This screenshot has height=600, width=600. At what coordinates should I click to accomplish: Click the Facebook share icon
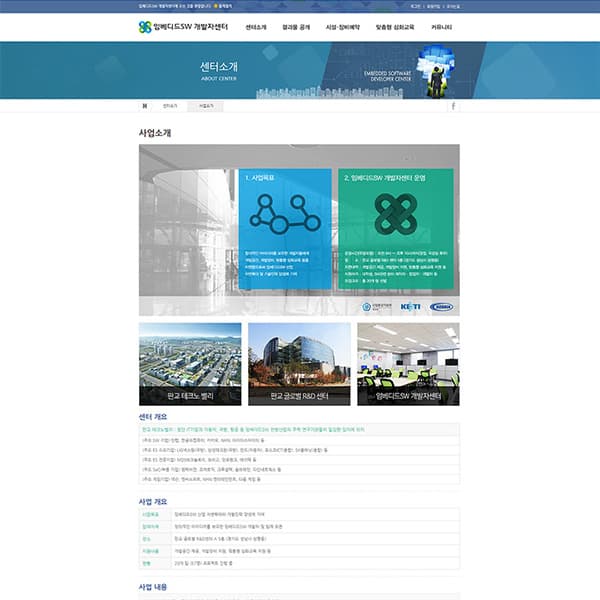(453, 106)
